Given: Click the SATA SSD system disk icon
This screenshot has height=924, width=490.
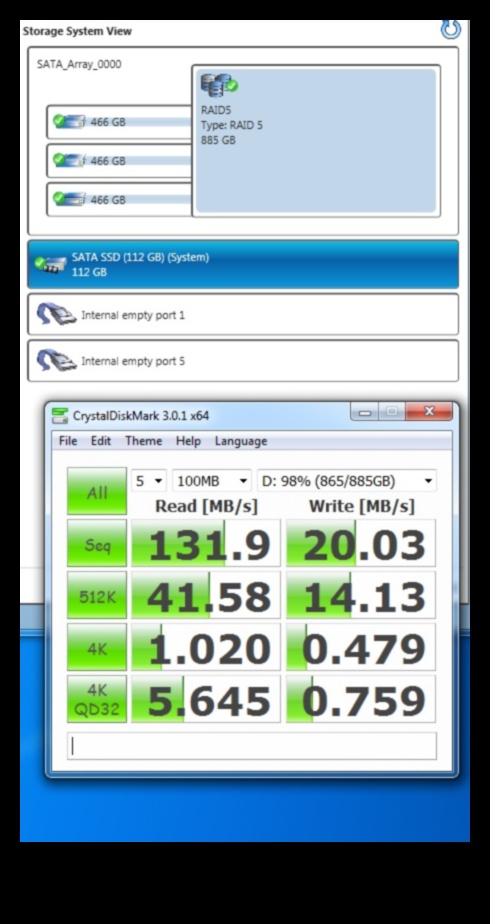Looking at the screenshot, I should click(50, 265).
